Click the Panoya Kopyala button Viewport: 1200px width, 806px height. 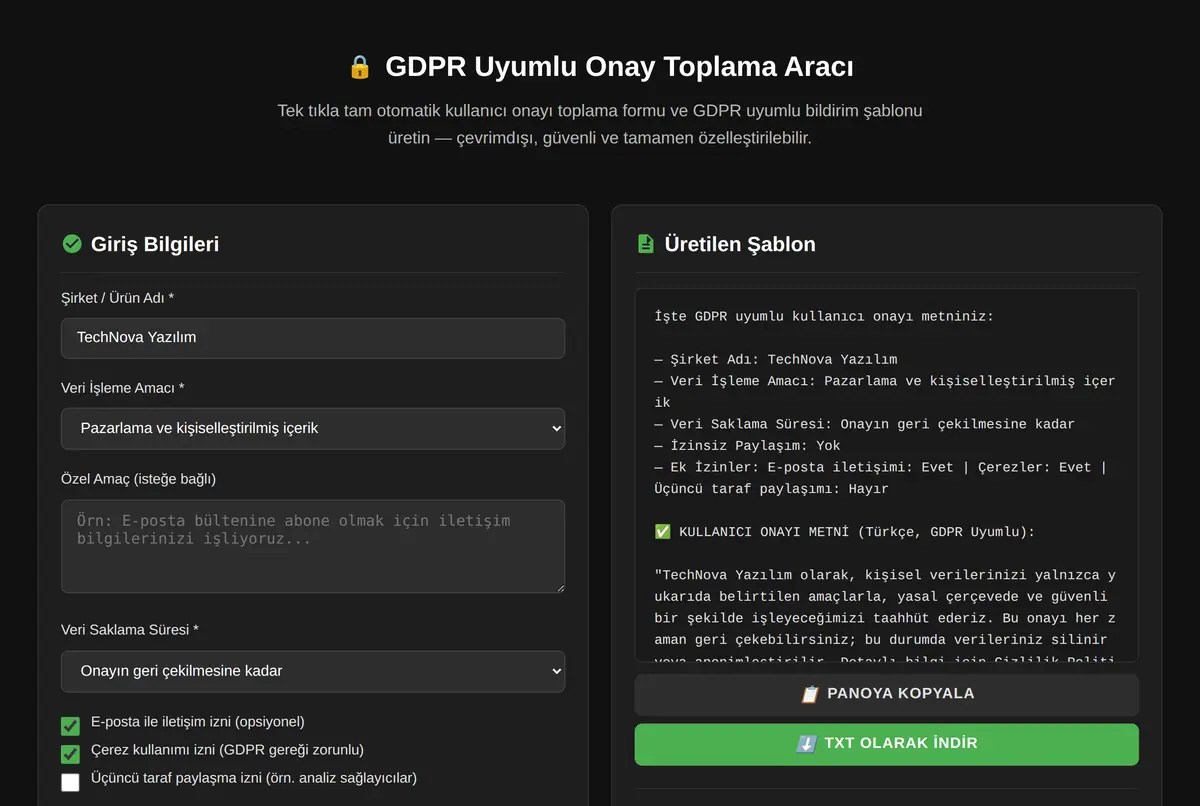pos(886,694)
